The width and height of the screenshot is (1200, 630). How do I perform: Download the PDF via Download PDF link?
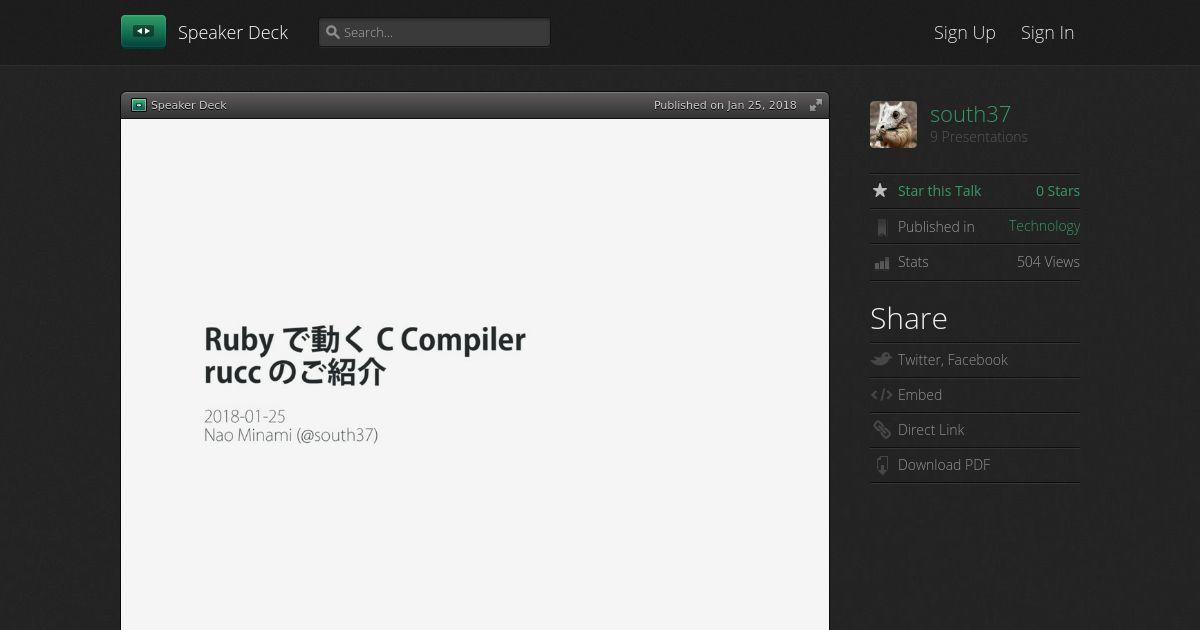(944, 465)
